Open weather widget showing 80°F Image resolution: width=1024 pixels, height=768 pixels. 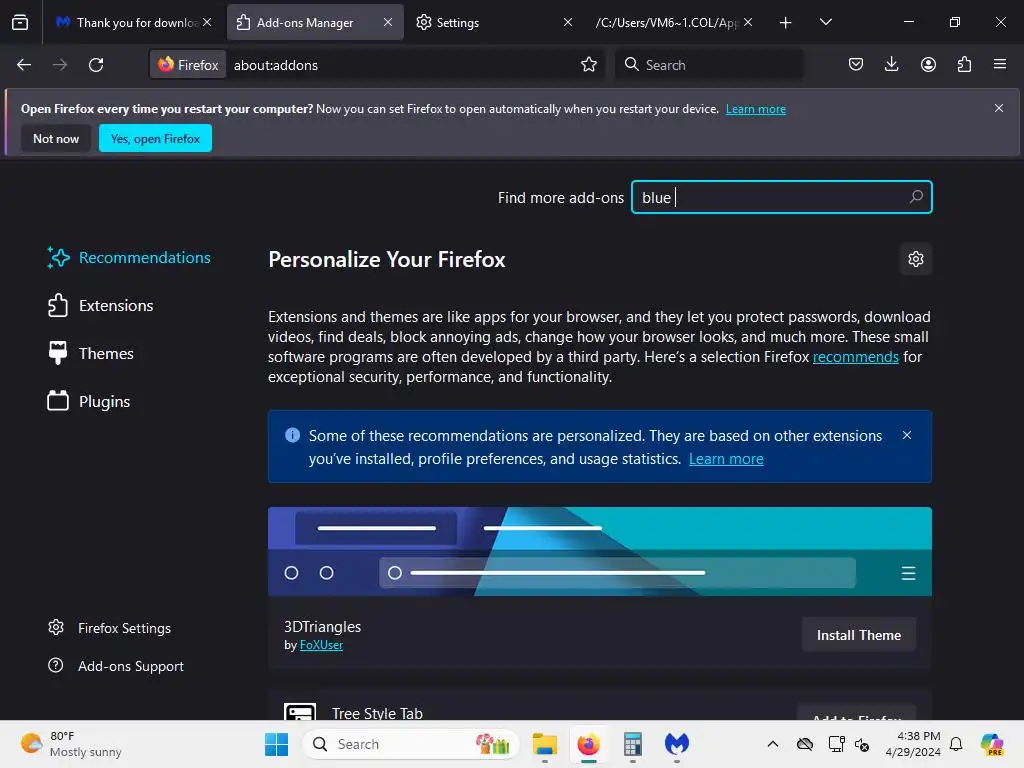click(71, 744)
